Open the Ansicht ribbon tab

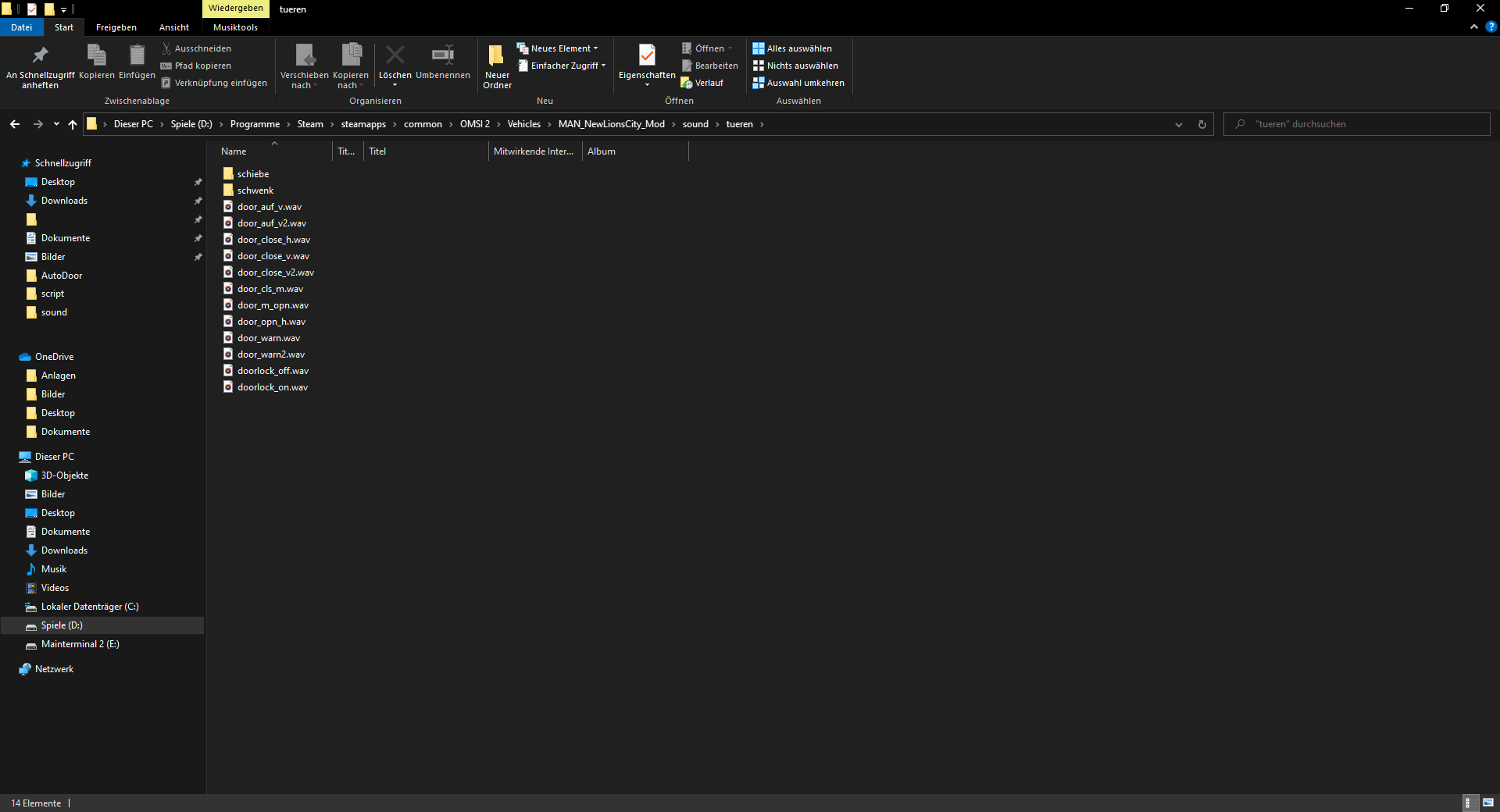(x=173, y=27)
